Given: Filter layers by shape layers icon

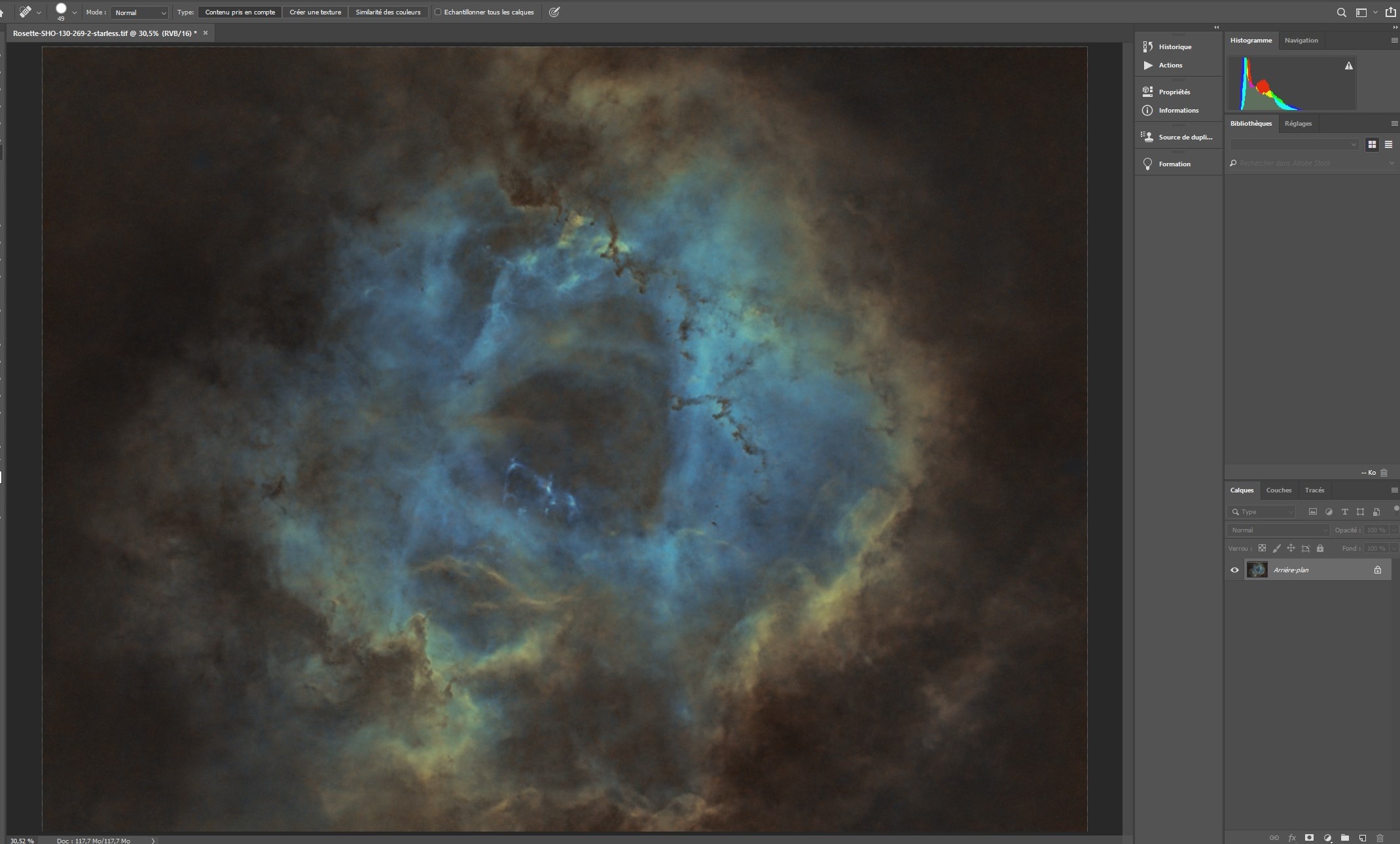Looking at the screenshot, I should coord(1360,511).
